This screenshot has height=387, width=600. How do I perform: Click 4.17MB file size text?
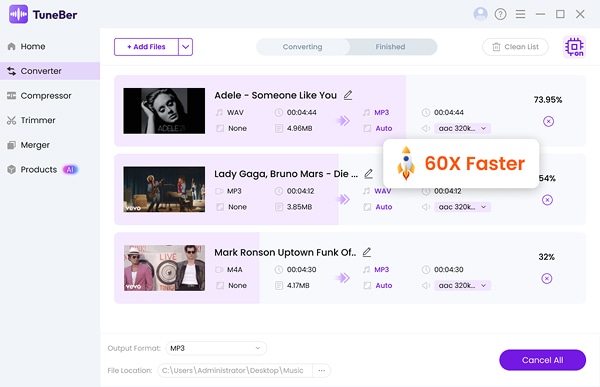(298, 285)
